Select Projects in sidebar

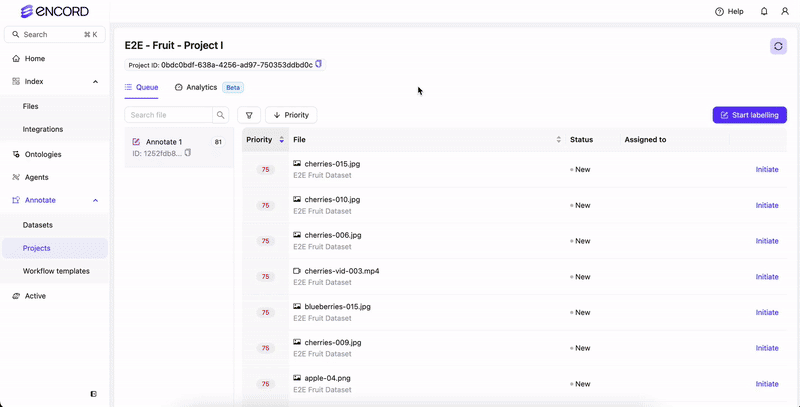coord(55,248)
